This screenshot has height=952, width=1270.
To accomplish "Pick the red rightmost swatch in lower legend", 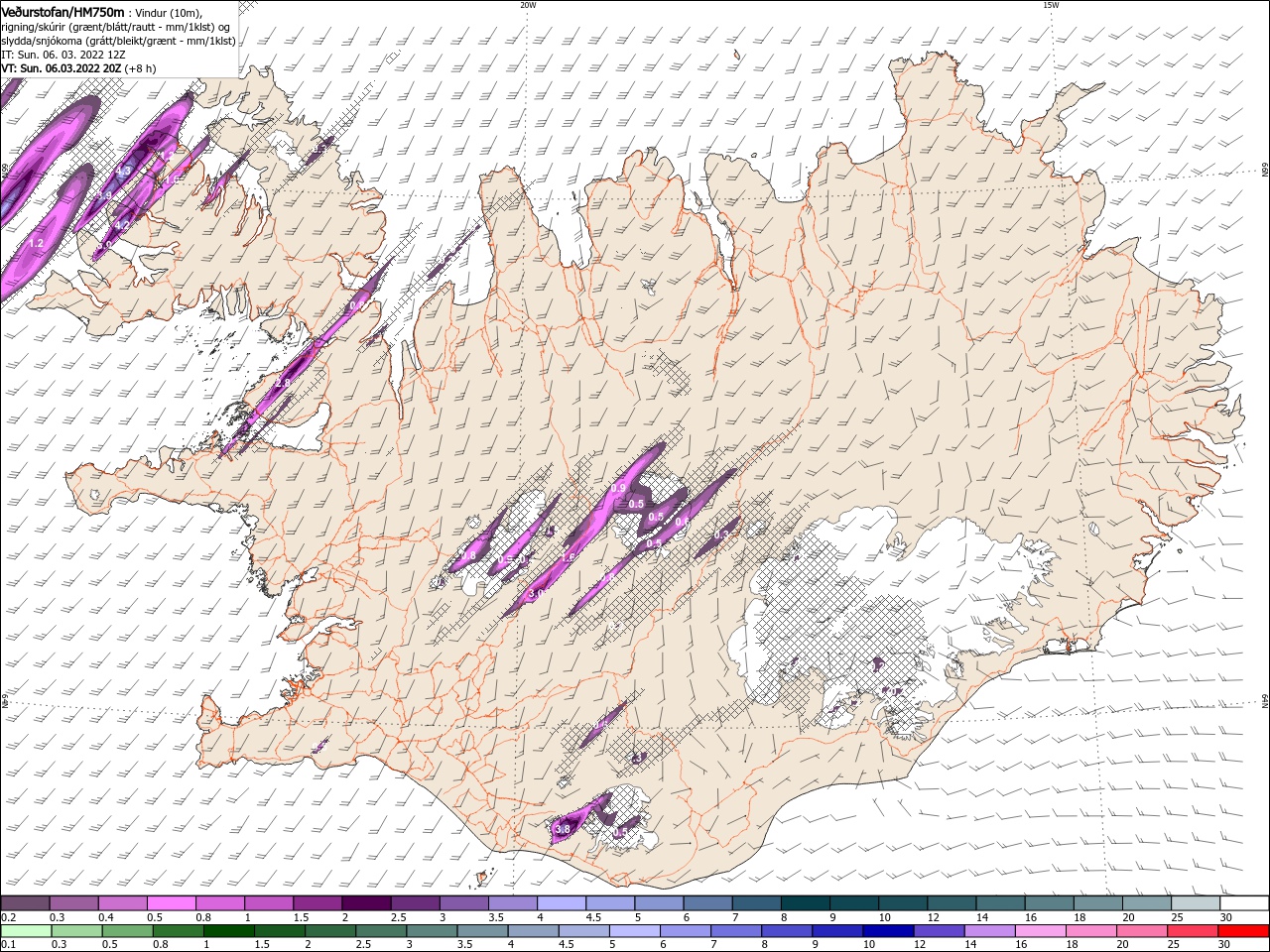I will click(1242, 931).
